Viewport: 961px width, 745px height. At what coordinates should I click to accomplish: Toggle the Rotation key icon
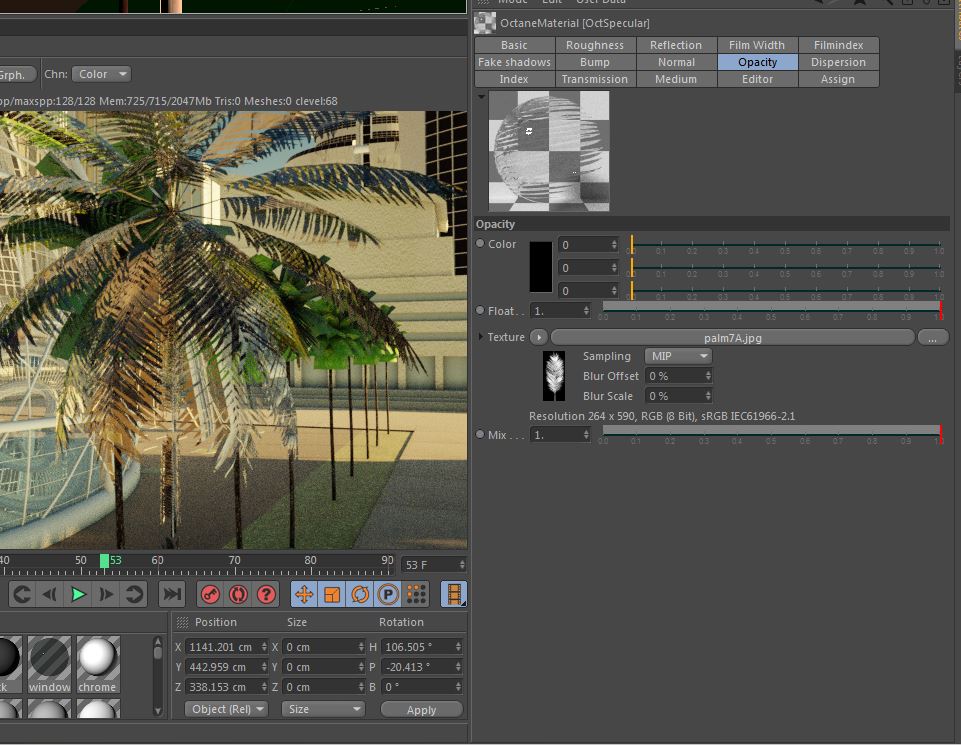tap(360, 594)
